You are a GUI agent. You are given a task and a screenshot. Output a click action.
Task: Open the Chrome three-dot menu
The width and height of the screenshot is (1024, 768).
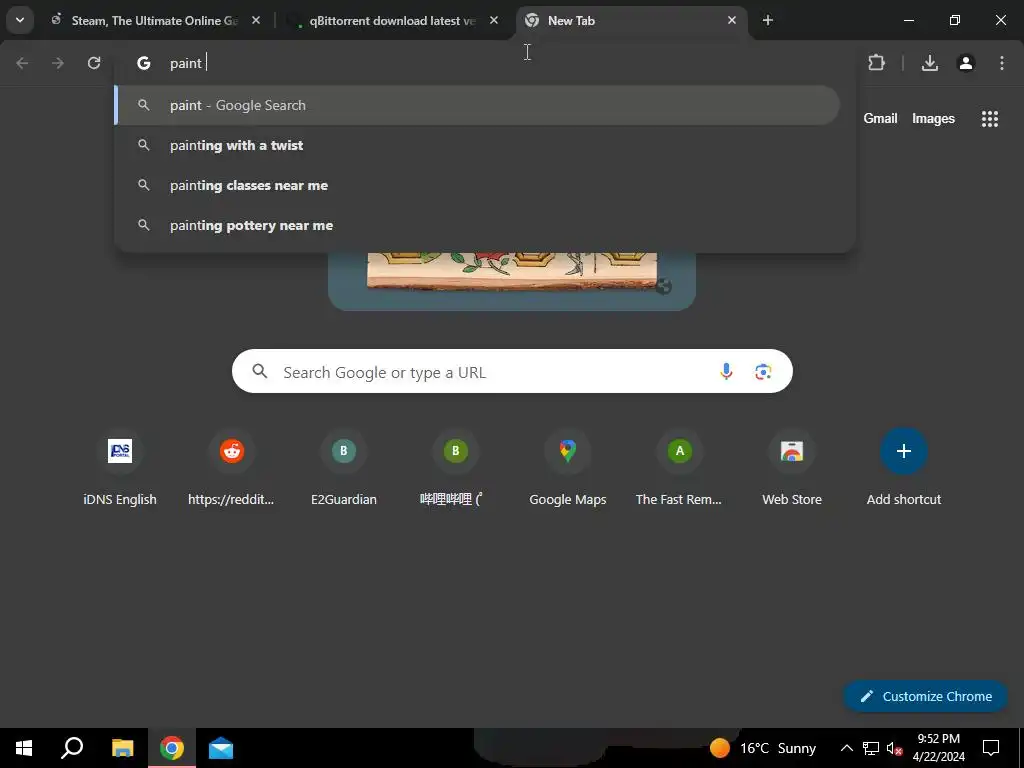[x=1002, y=63]
